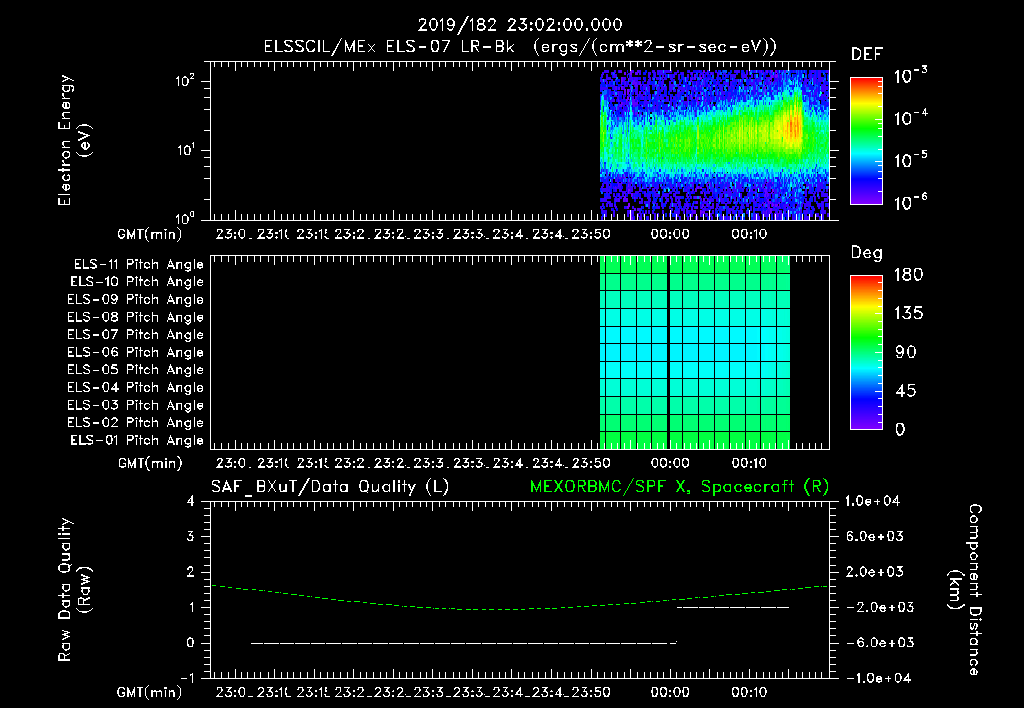Viewport: 1024px width, 708px height.
Task: Click the 'Raw Data Quality (Raw)' axis label
Action: pos(74,590)
